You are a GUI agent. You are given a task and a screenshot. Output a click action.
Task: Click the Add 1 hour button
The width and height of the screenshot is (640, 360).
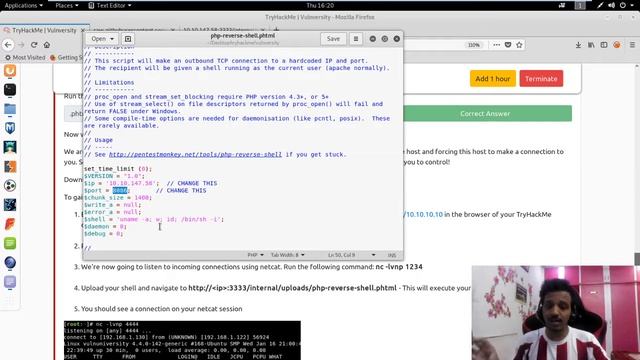493,79
